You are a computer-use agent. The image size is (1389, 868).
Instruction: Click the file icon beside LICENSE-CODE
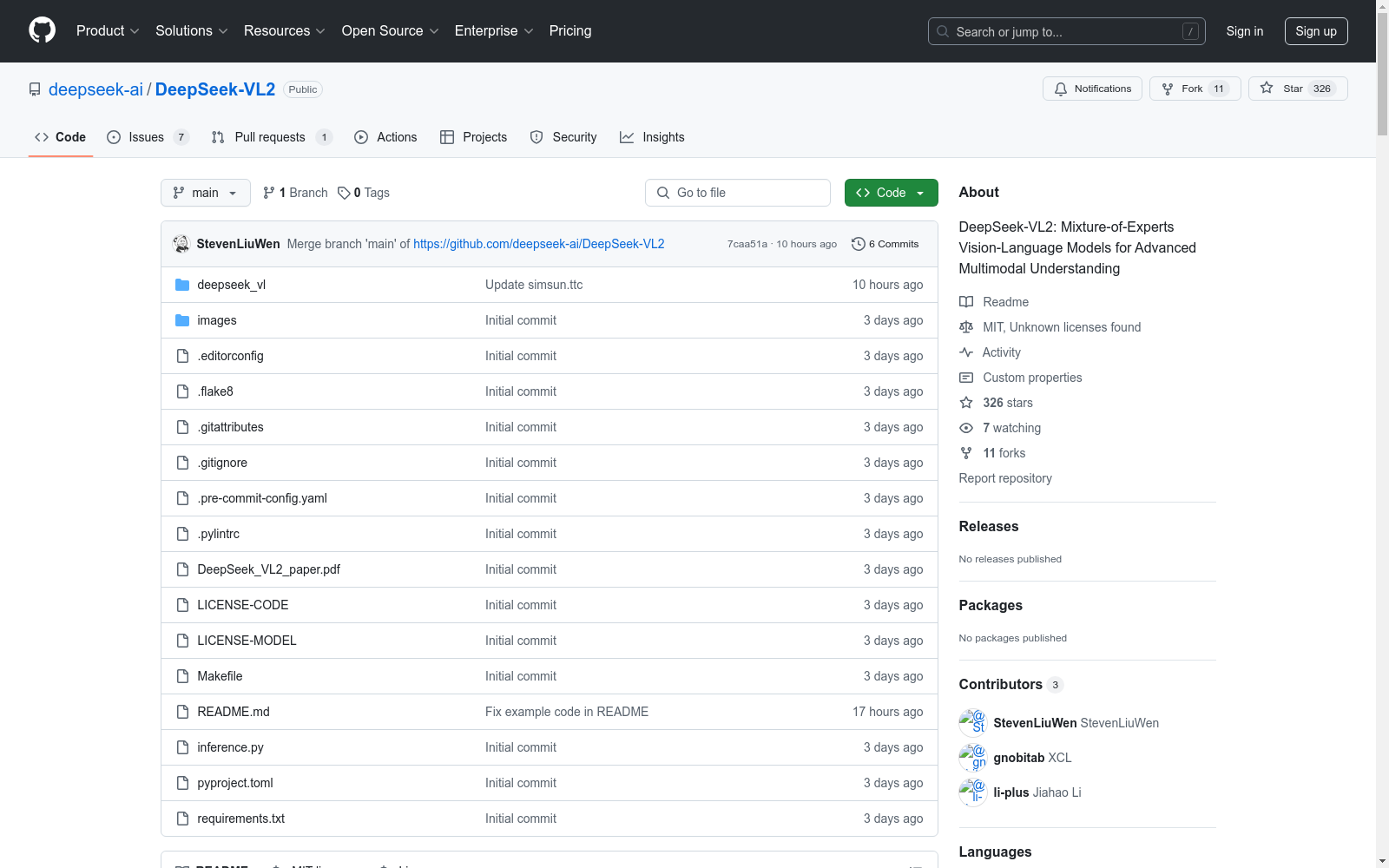(x=182, y=605)
